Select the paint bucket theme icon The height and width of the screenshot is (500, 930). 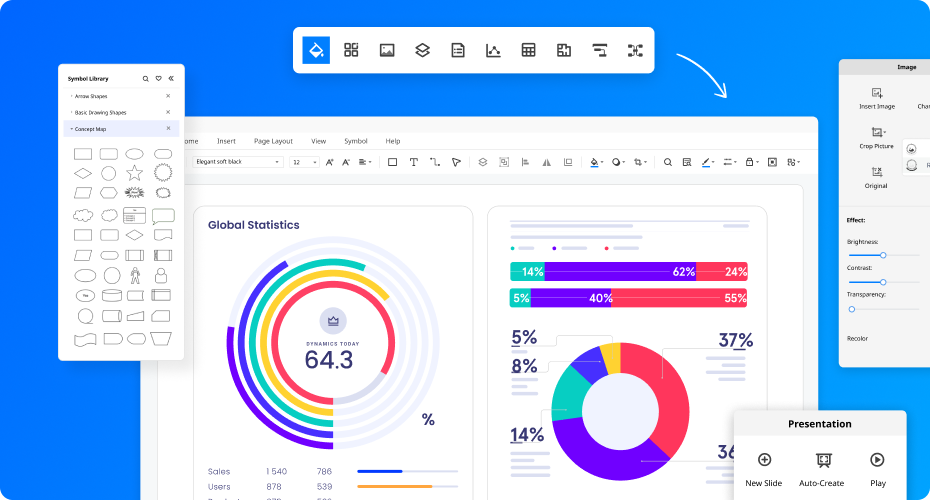316,50
